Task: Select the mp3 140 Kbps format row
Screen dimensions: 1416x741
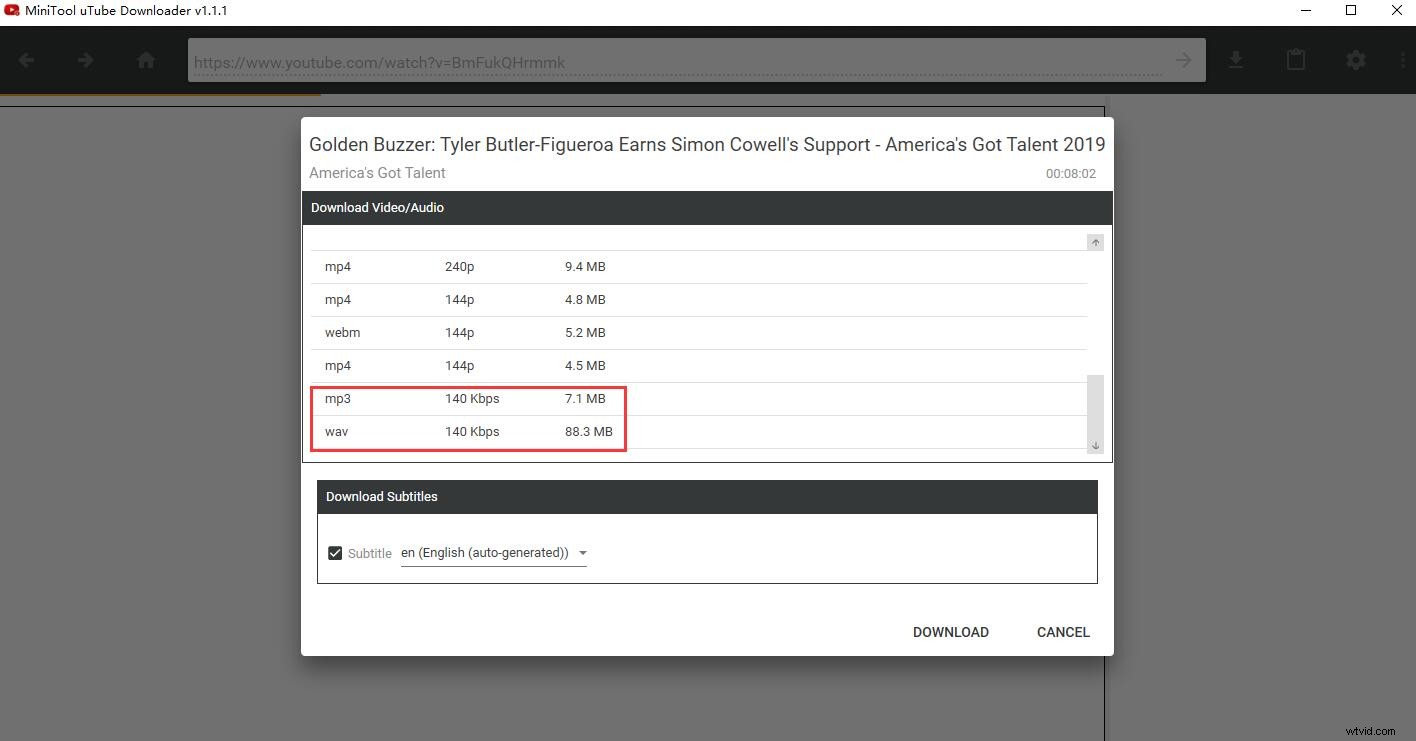Action: (x=468, y=398)
